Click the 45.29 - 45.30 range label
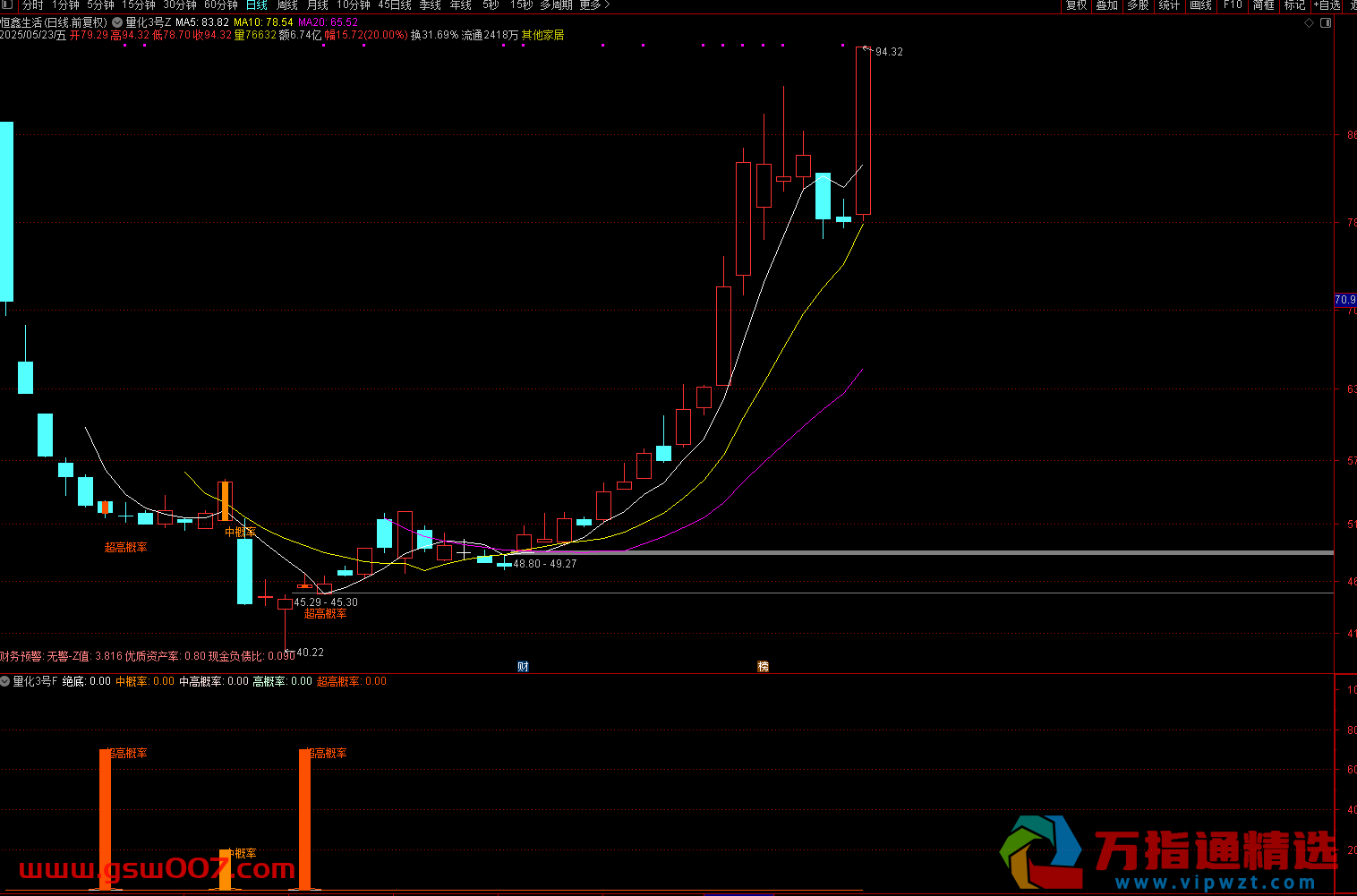 (326, 602)
